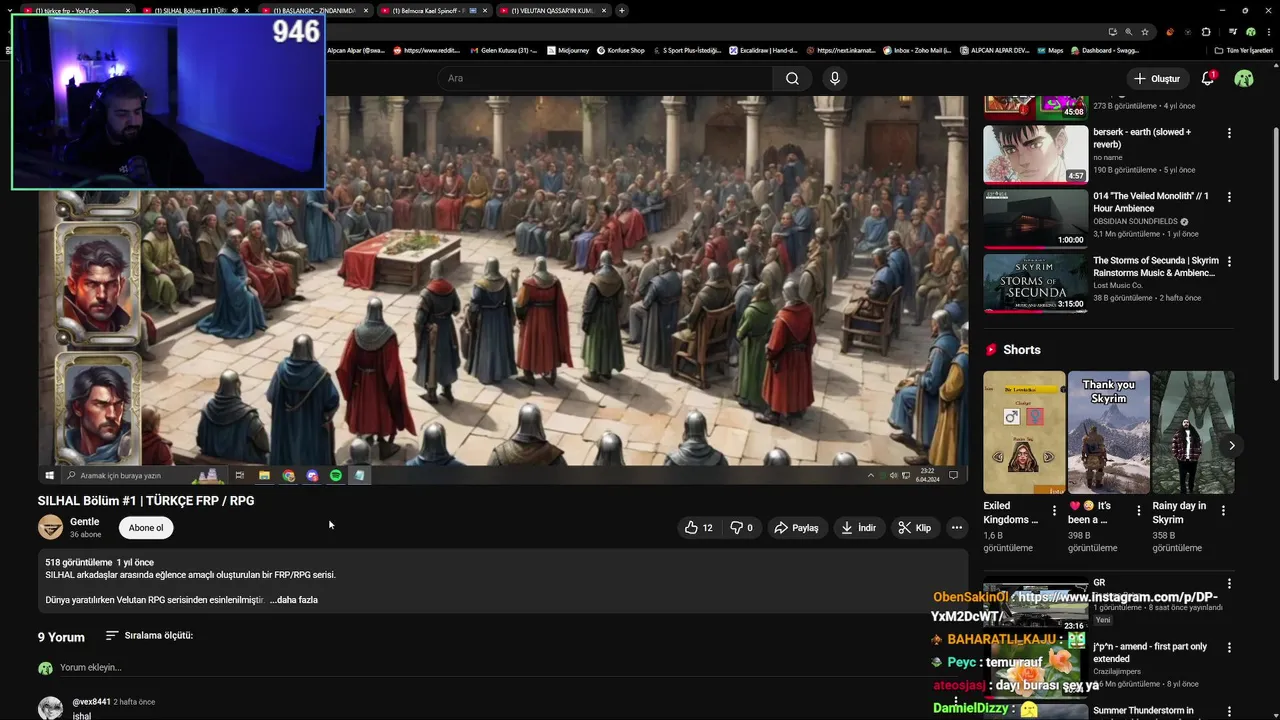This screenshot has width=1280, height=720.
Task: Open Exiled Kingdoms short thumbnail
Action: click(1024, 432)
